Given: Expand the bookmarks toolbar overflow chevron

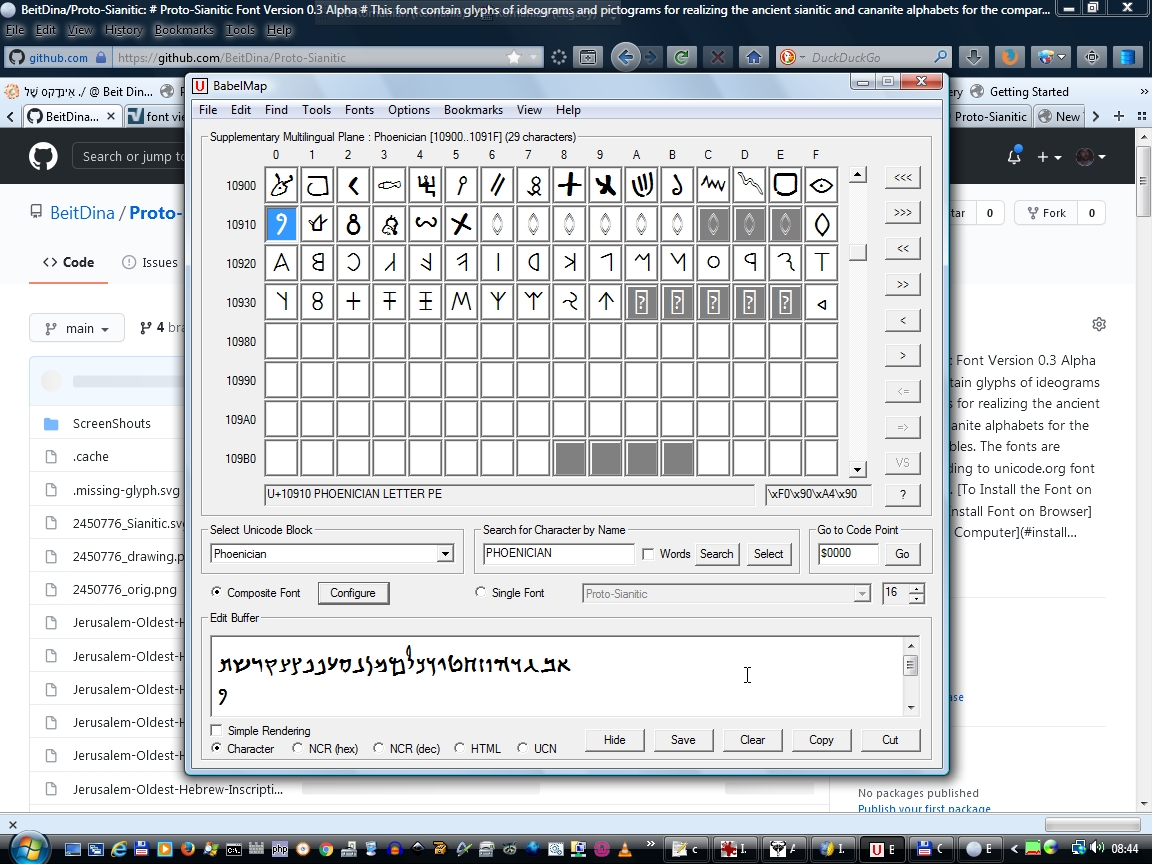Looking at the screenshot, I should click(1143, 92).
